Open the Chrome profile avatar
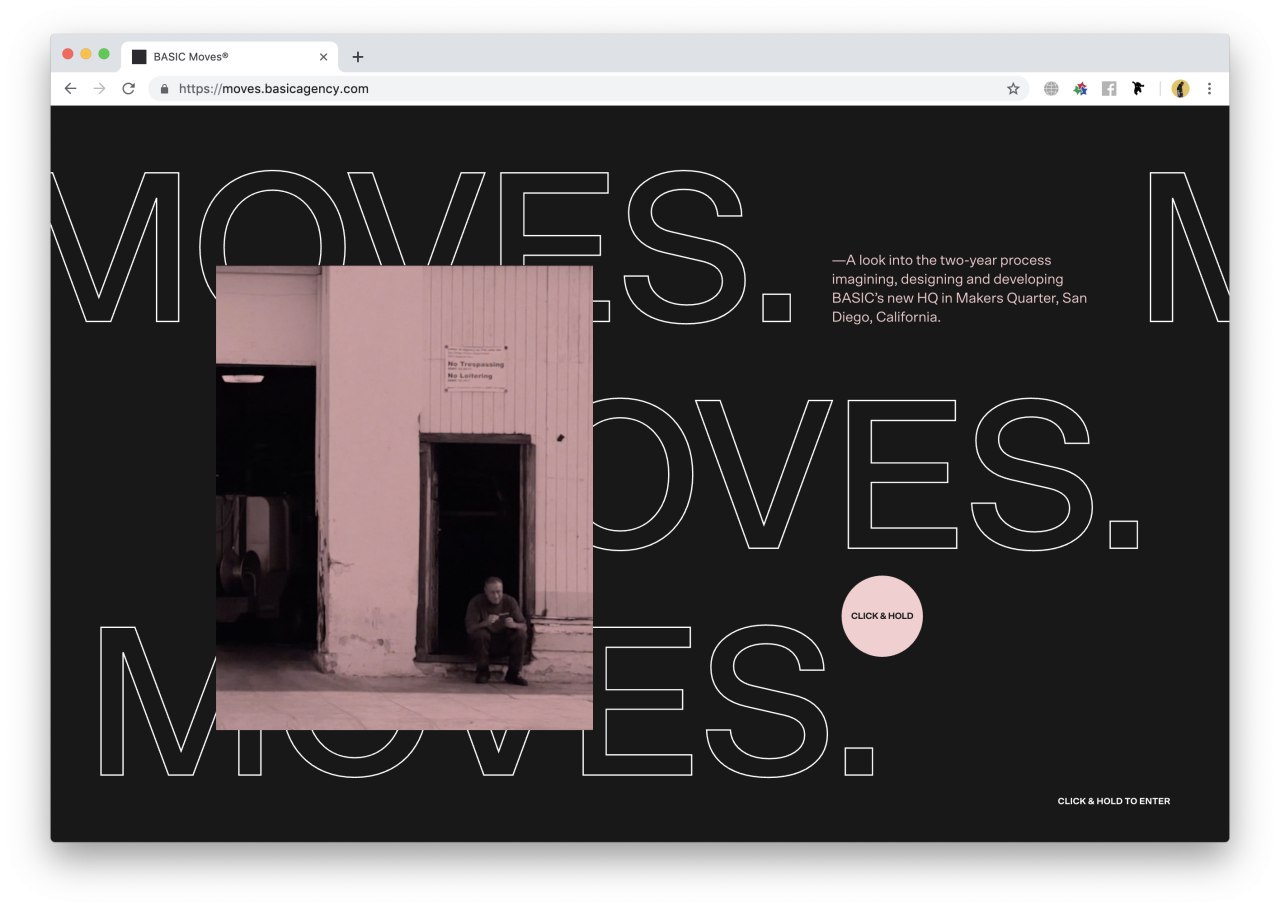The height and width of the screenshot is (909, 1280). 1181,89
